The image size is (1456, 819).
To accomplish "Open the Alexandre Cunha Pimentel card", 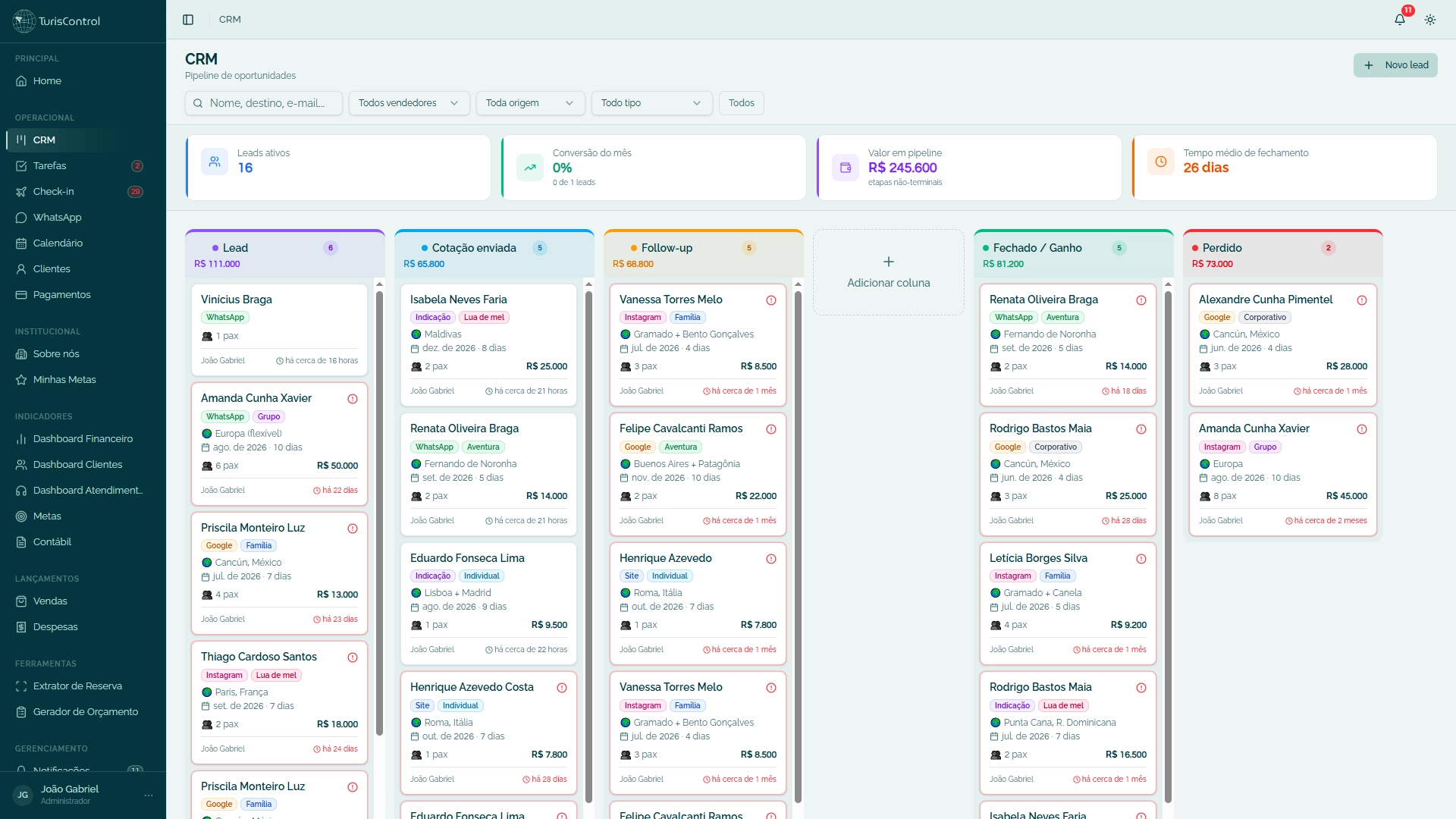I will pyautogui.click(x=1283, y=345).
